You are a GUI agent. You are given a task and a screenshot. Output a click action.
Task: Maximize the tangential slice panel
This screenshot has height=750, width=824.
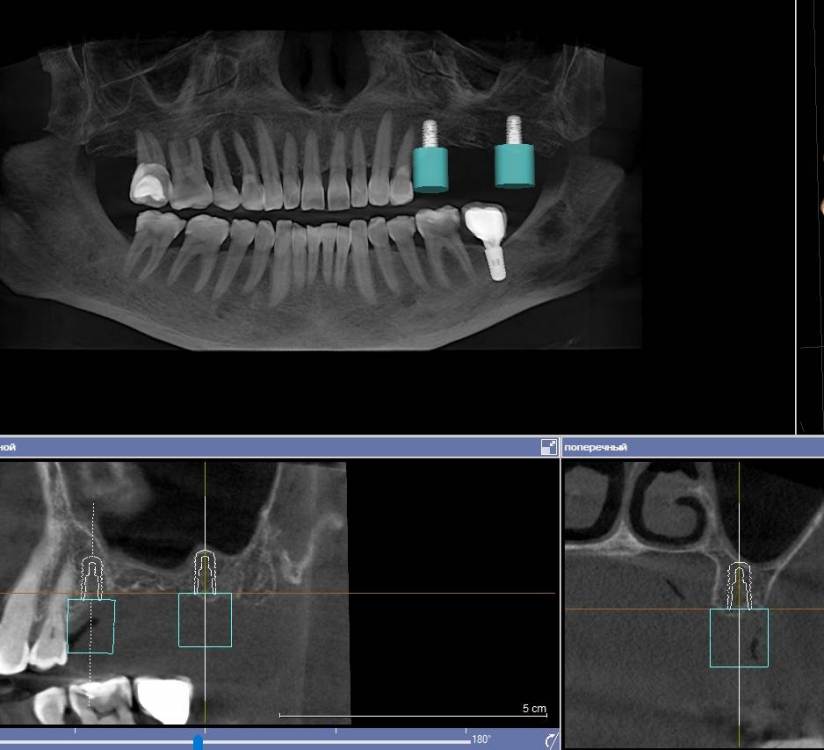[x=548, y=447]
